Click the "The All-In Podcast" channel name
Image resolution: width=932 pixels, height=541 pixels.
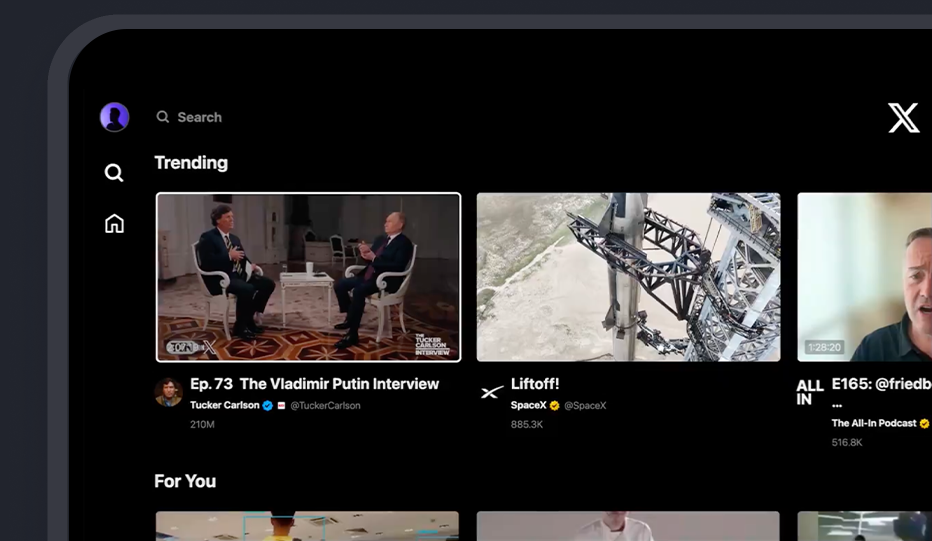873,423
